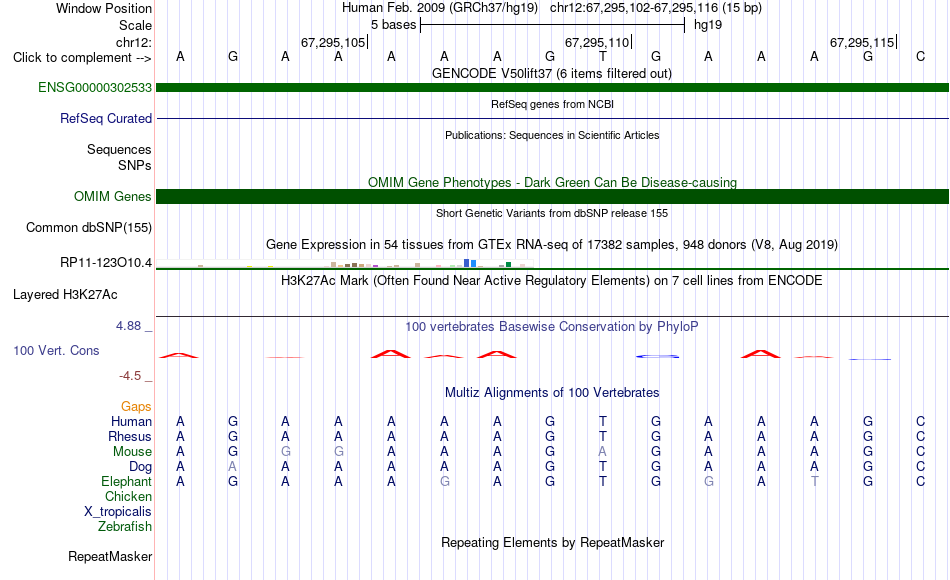This screenshot has width=950, height=580.
Task: Select the Mouse species label
Action: click(x=132, y=452)
